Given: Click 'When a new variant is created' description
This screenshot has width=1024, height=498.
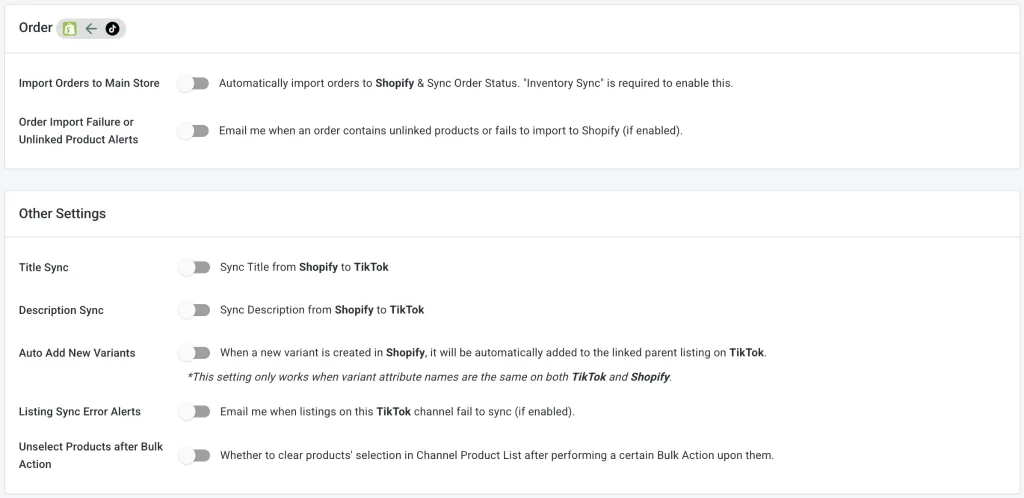Looking at the screenshot, I should coord(493,353).
